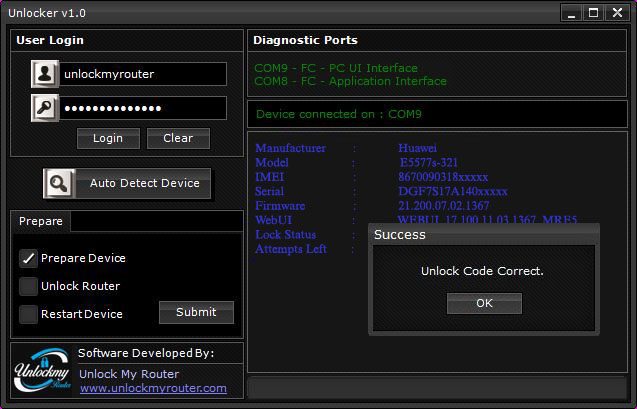Click the Huawei manufacturer value
Image resolution: width=637 pixels, height=409 pixels.
(x=418, y=148)
